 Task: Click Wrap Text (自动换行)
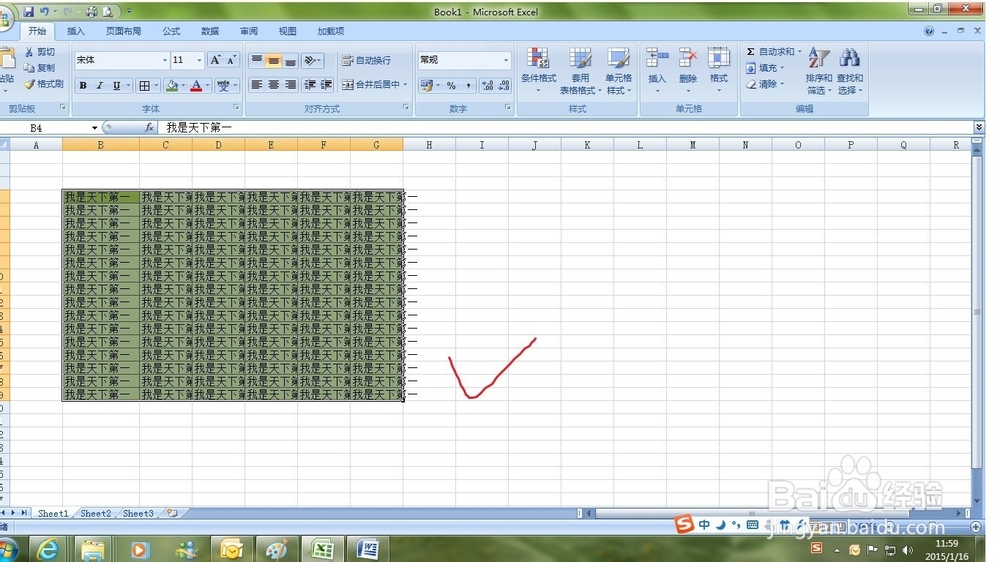tap(367, 60)
